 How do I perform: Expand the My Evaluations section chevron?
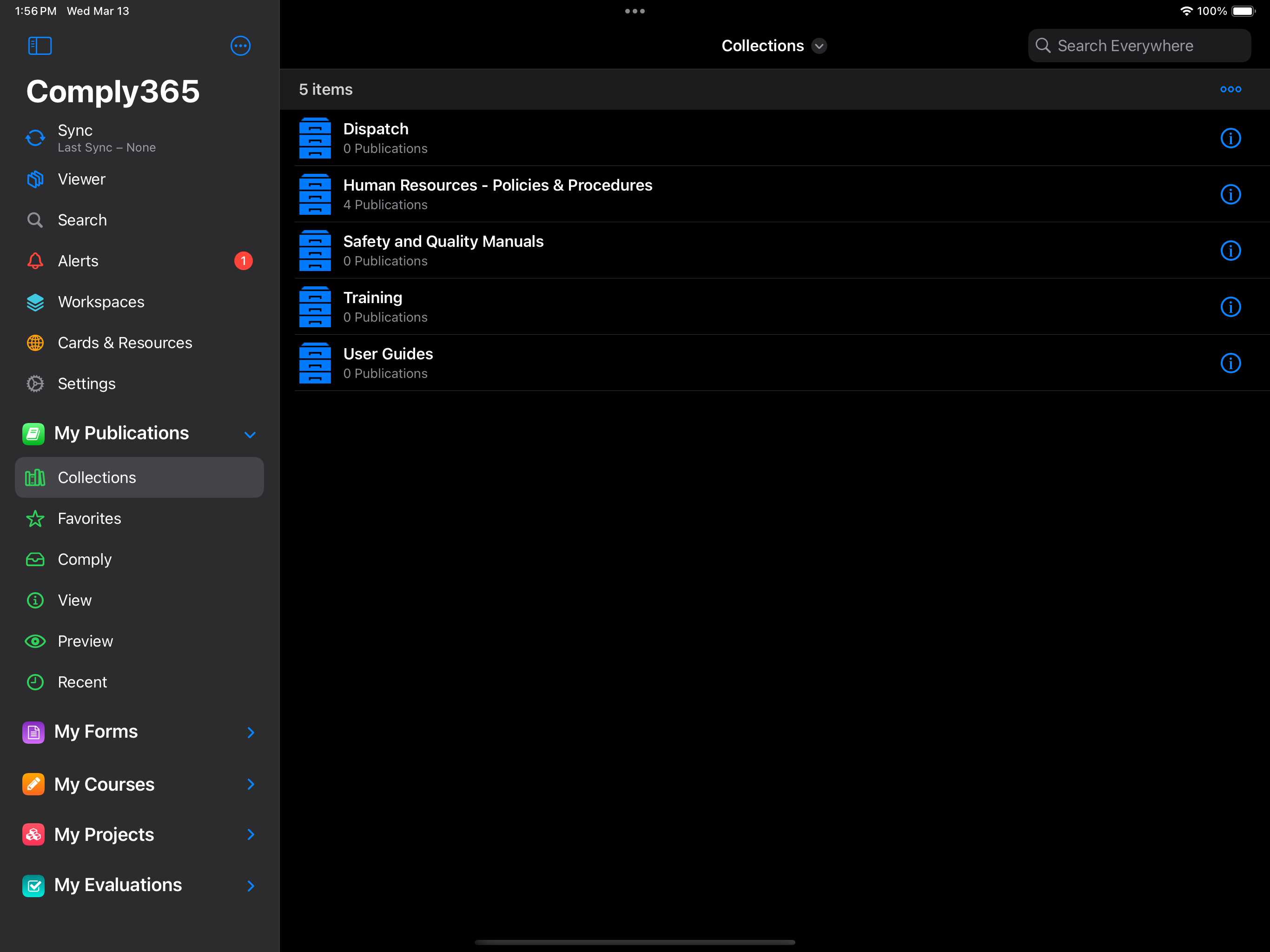point(250,886)
